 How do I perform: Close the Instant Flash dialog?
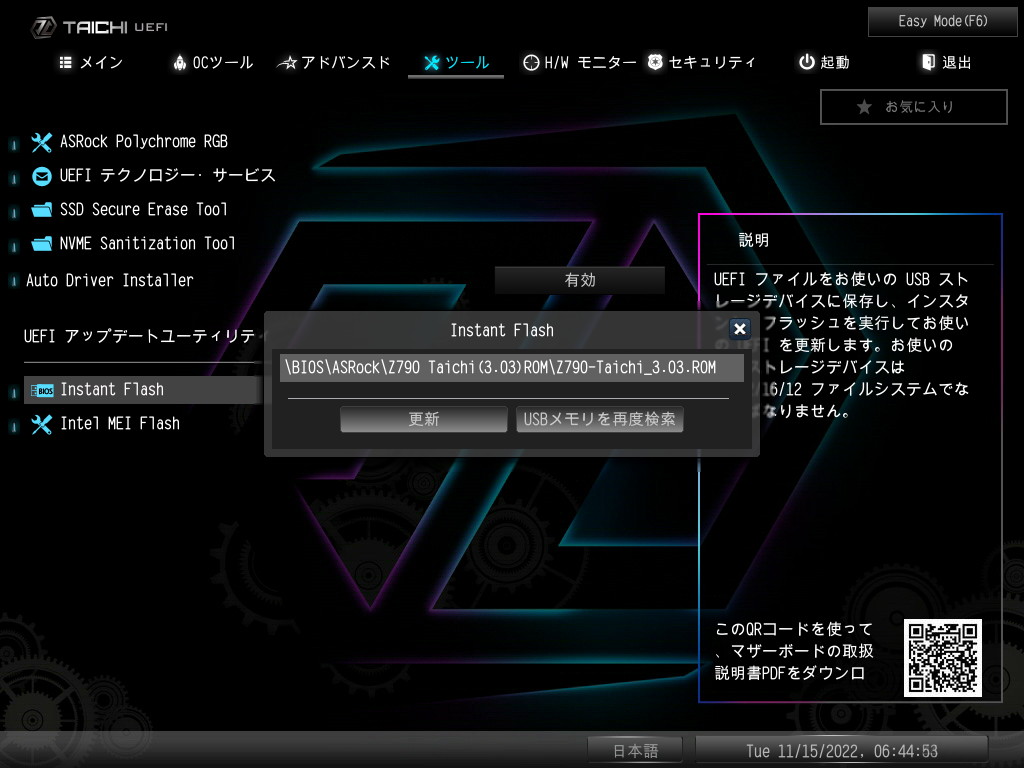click(x=739, y=328)
